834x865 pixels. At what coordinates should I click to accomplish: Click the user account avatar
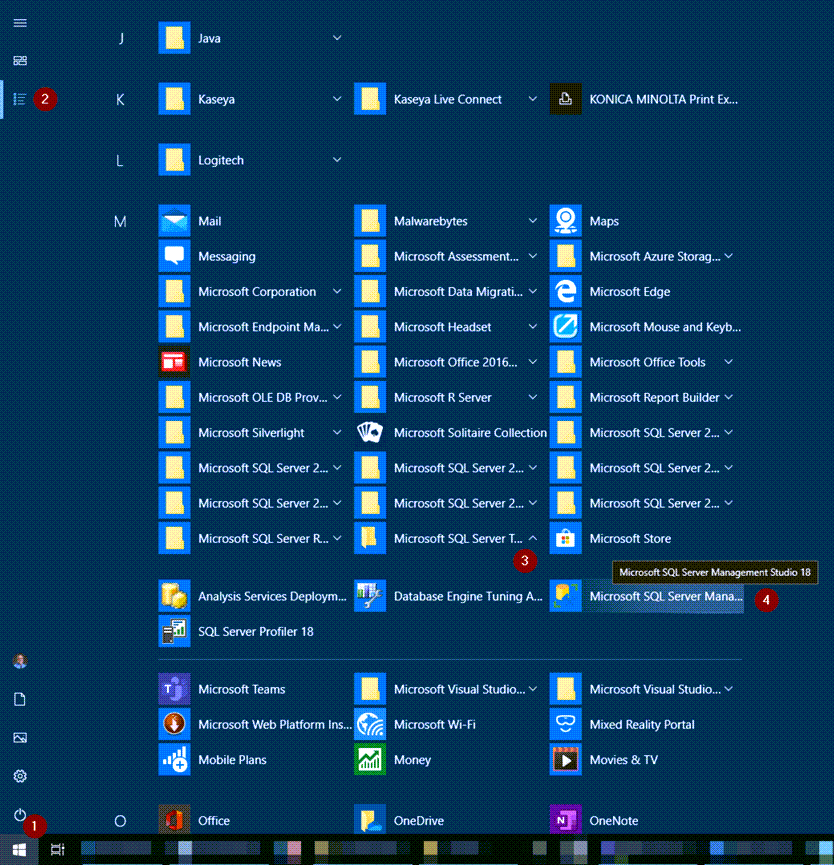click(x=20, y=661)
